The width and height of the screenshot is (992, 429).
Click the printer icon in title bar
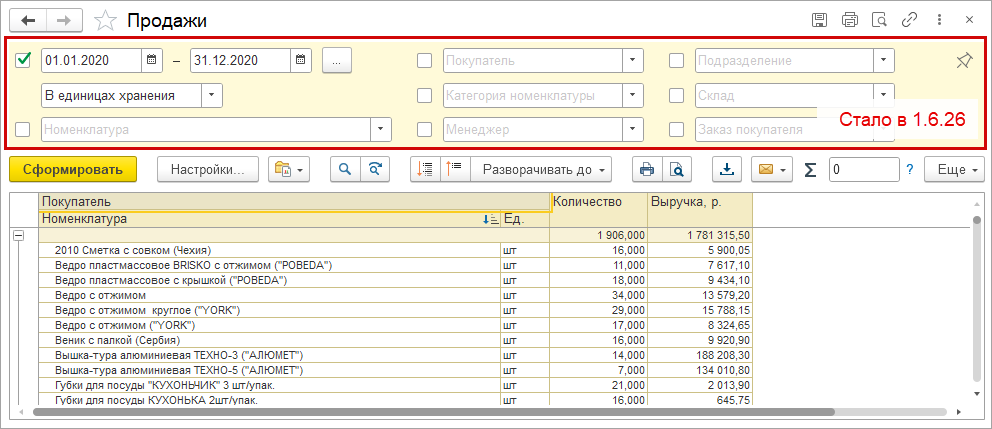[850, 20]
